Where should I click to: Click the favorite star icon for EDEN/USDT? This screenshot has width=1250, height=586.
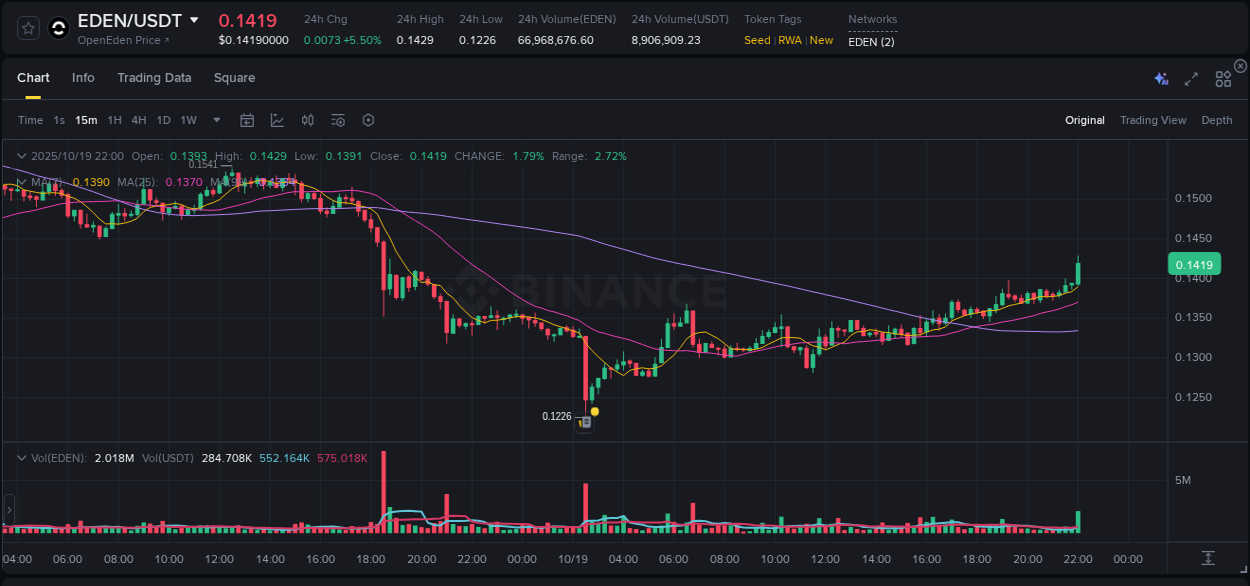coord(27,27)
